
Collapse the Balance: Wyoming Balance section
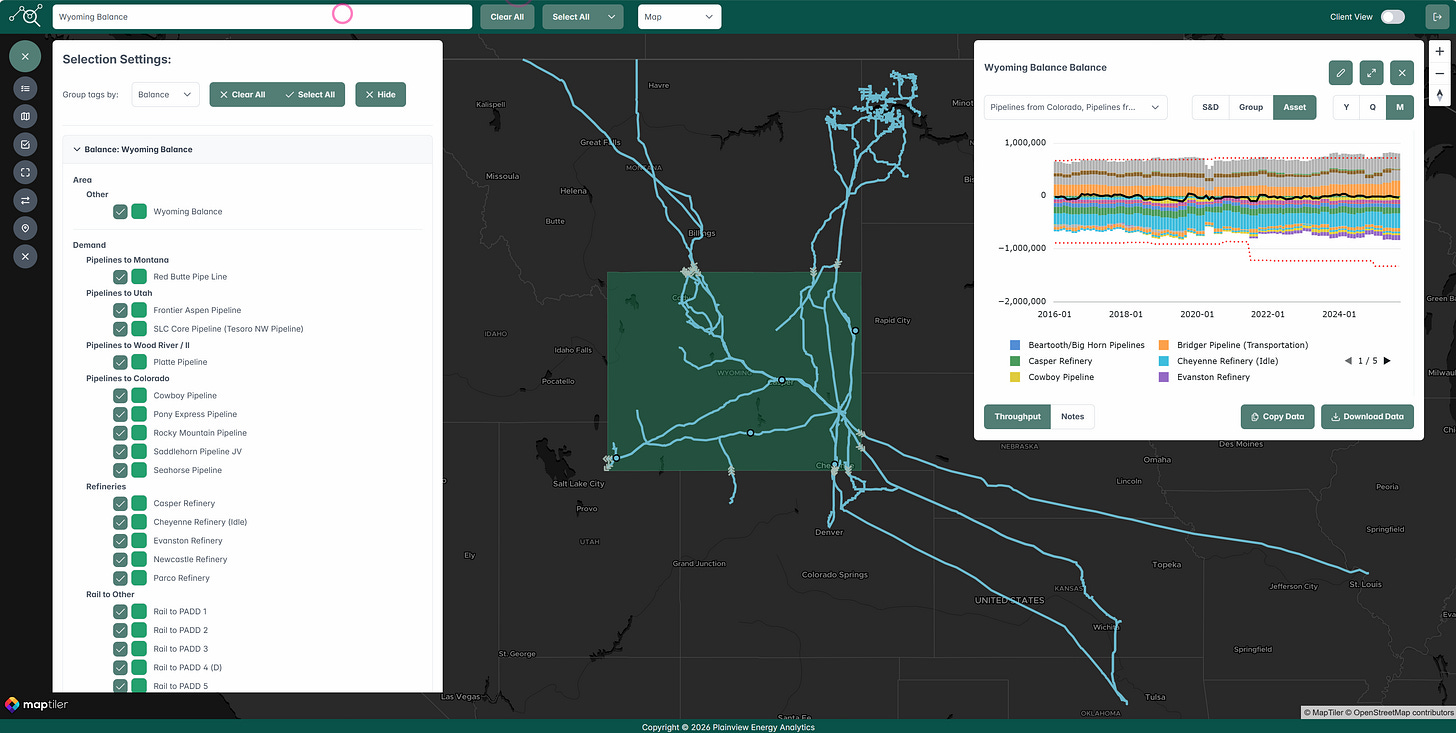[247, 149]
